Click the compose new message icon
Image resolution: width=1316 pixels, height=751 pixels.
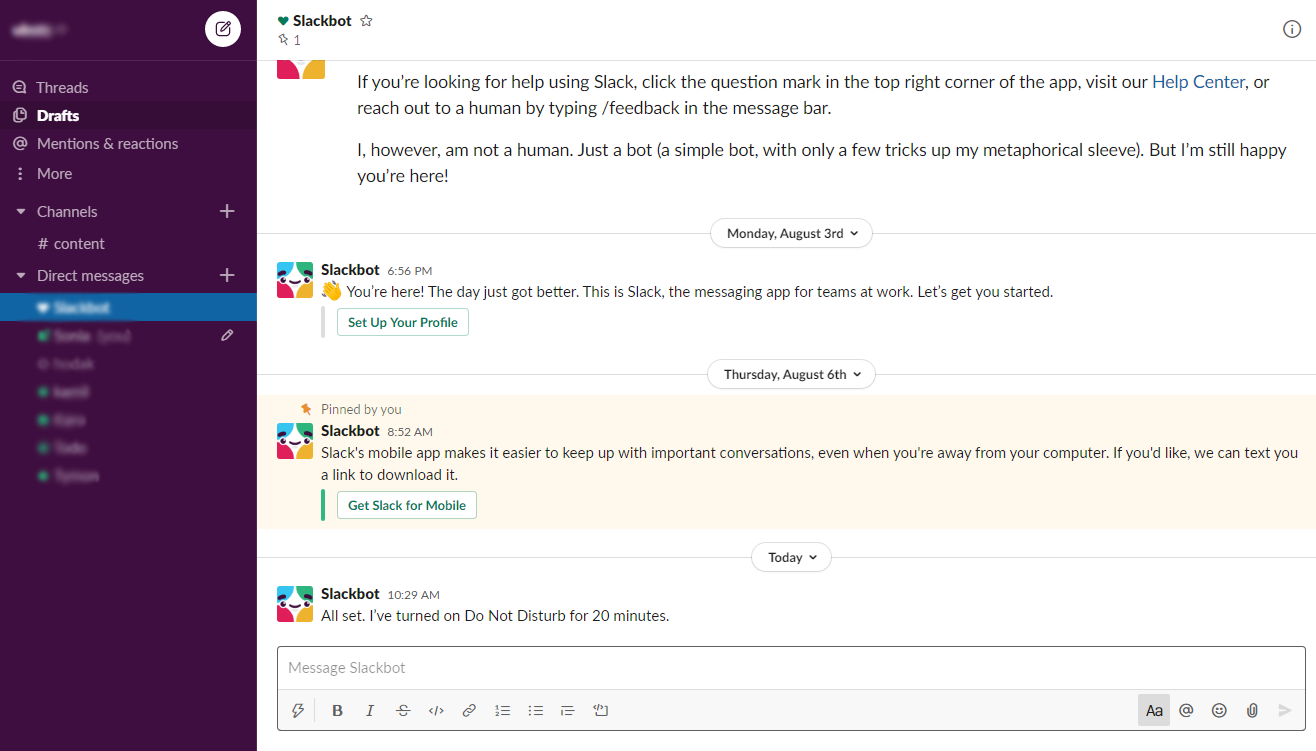coord(223,29)
